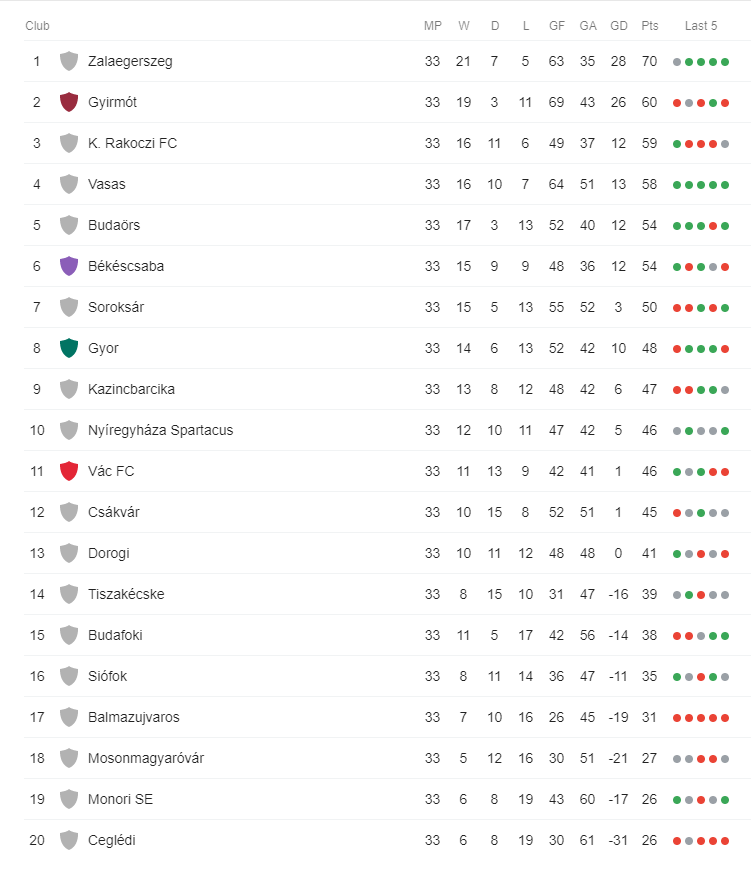Click the Club column header
Image resolution: width=751 pixels, height=878 pixels.
click(x=38, y=26)
